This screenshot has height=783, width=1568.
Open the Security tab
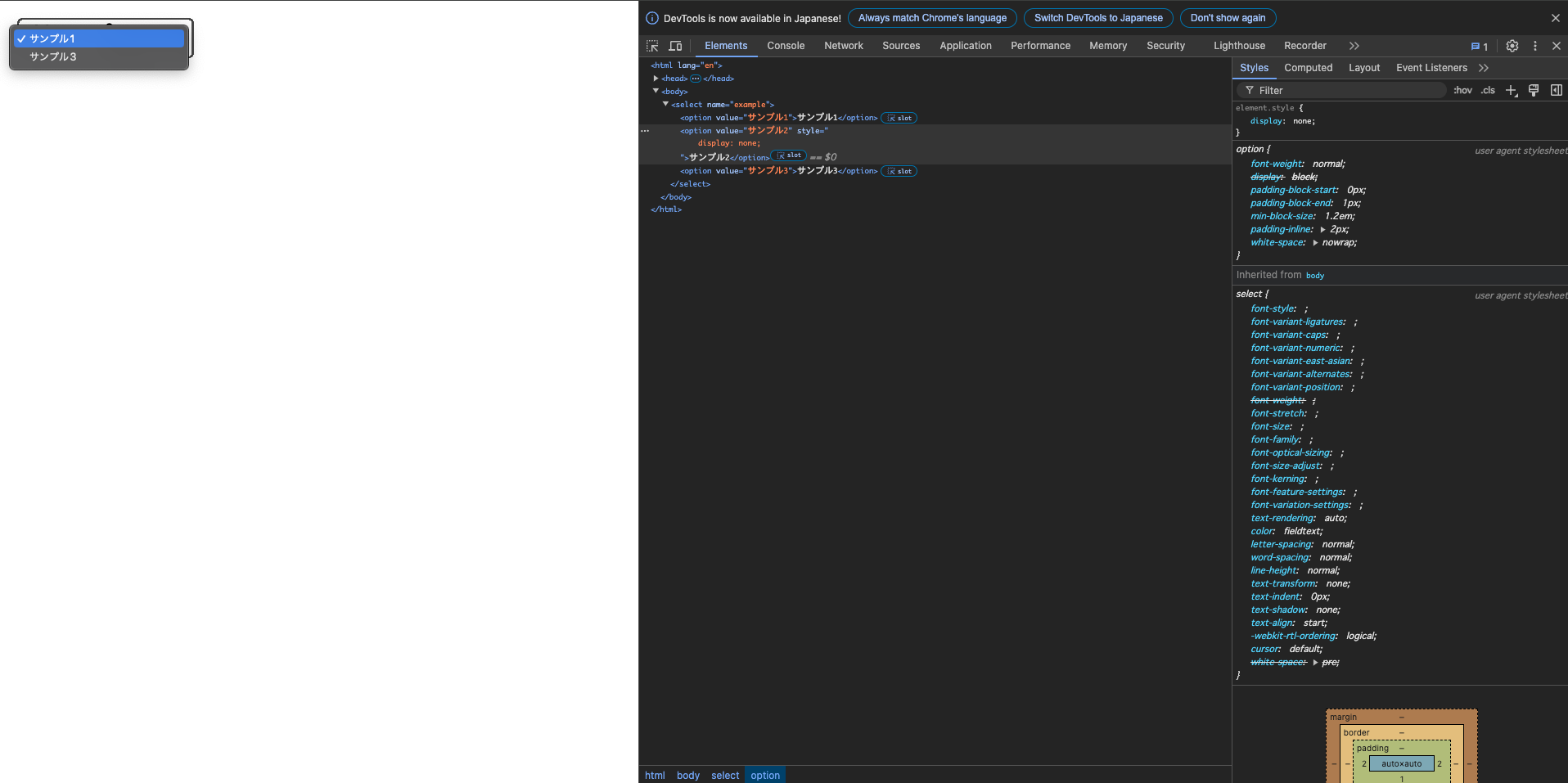pyautogui.click(x=1165, y=46)
